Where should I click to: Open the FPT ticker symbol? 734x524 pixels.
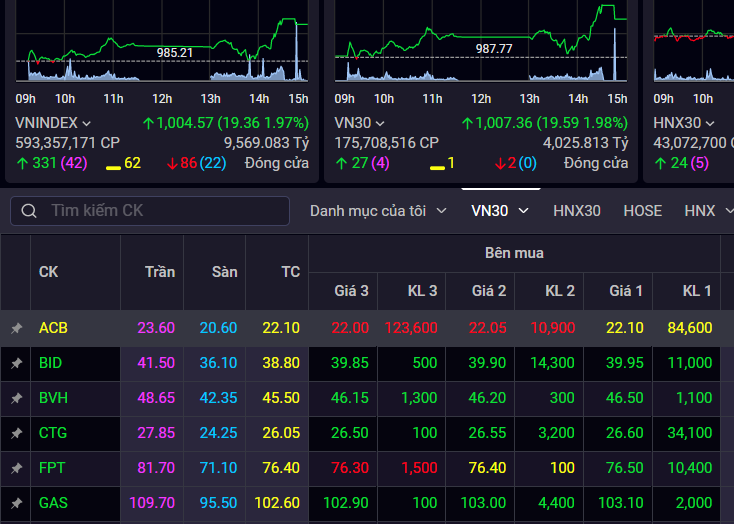[x=50, y=468]
